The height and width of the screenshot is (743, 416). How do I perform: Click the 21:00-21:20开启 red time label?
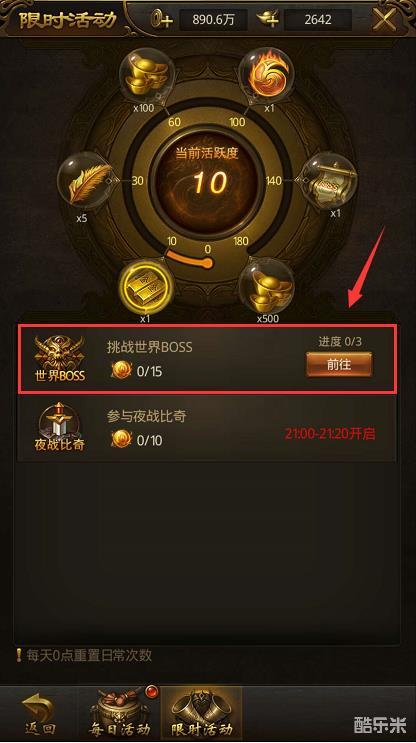click(330, 433)
